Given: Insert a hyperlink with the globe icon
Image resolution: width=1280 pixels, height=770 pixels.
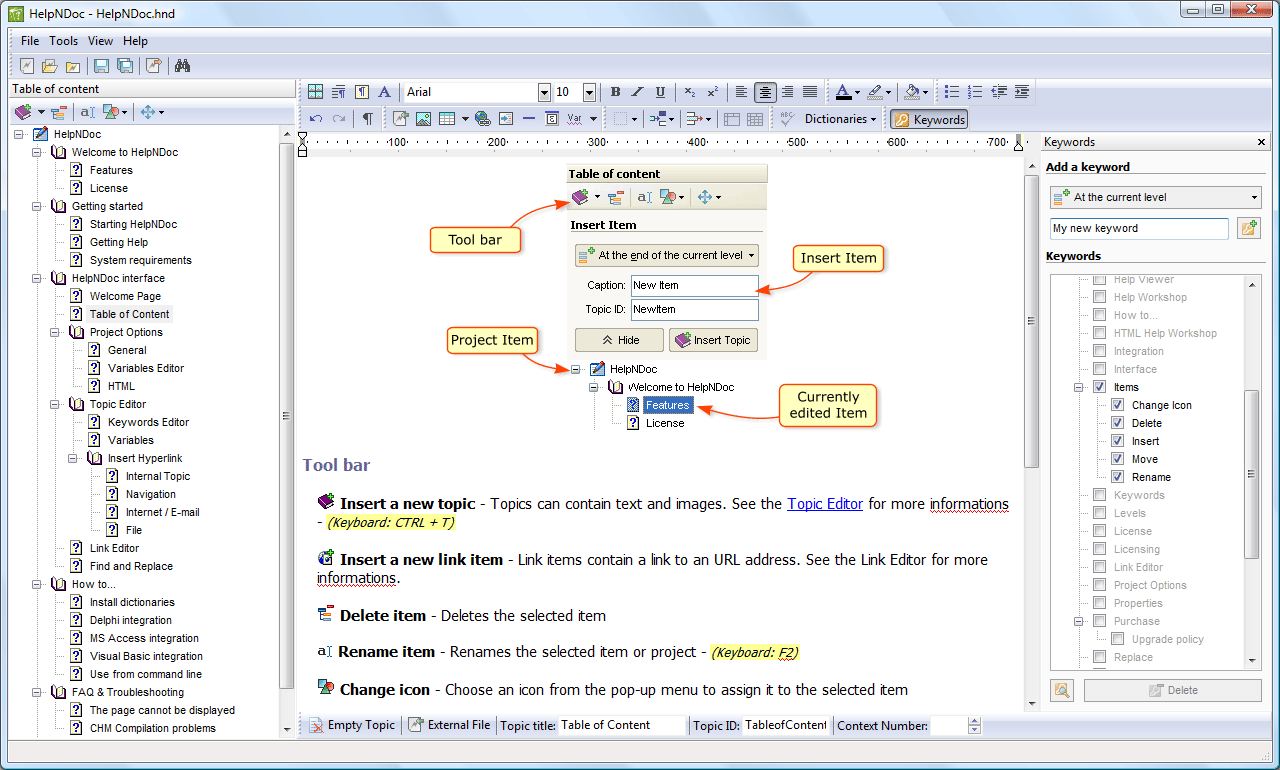Looking at the screenshot, I should point(483,119).
